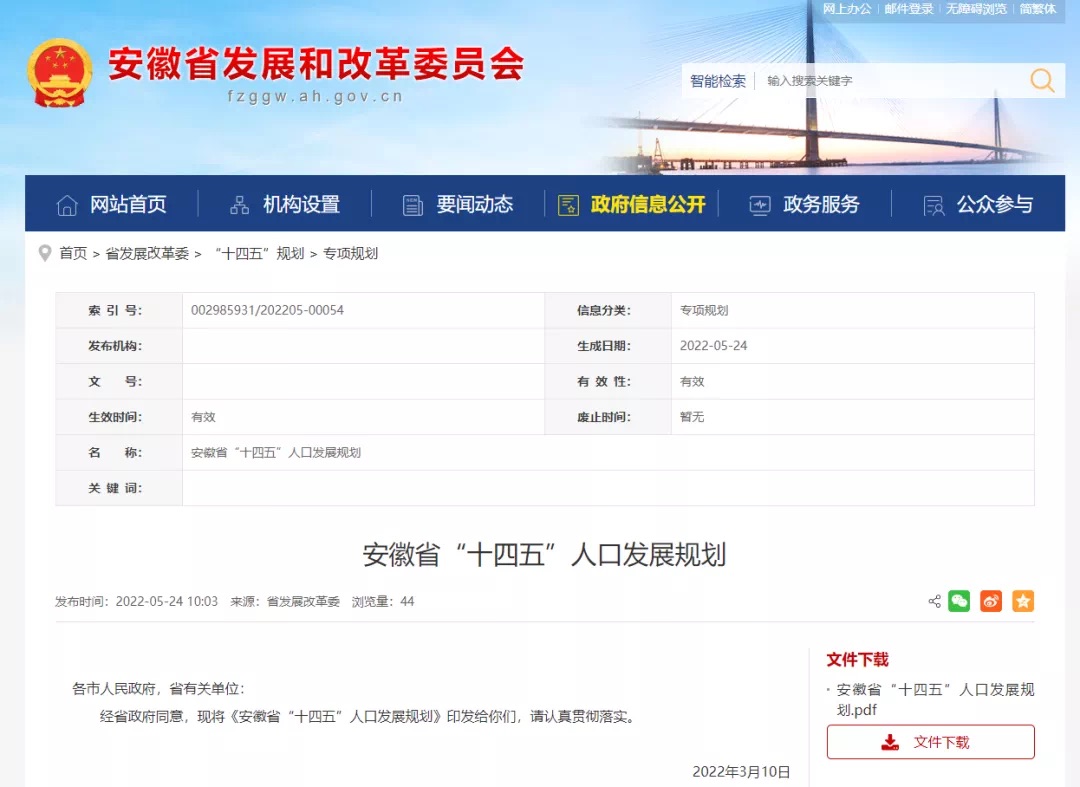Click the site title 安徽省发展和改革委员会

(316, 64)
